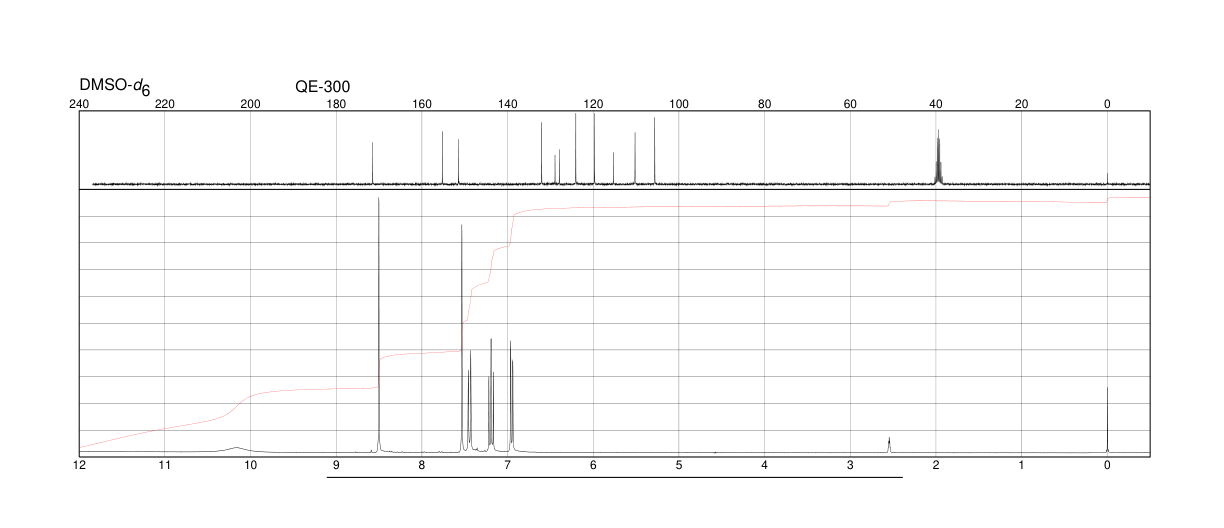Click the QE-300 instrument label
This screenshot has width=1224, height=528.
coord(323,87)
